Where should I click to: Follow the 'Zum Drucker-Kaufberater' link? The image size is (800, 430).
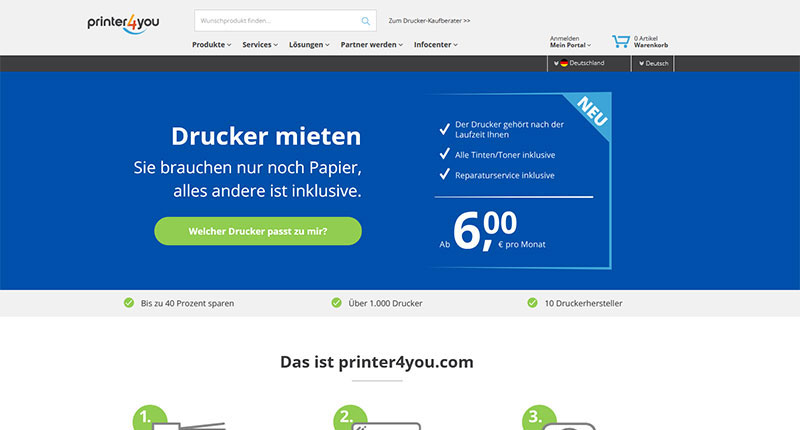click(429, 20)
